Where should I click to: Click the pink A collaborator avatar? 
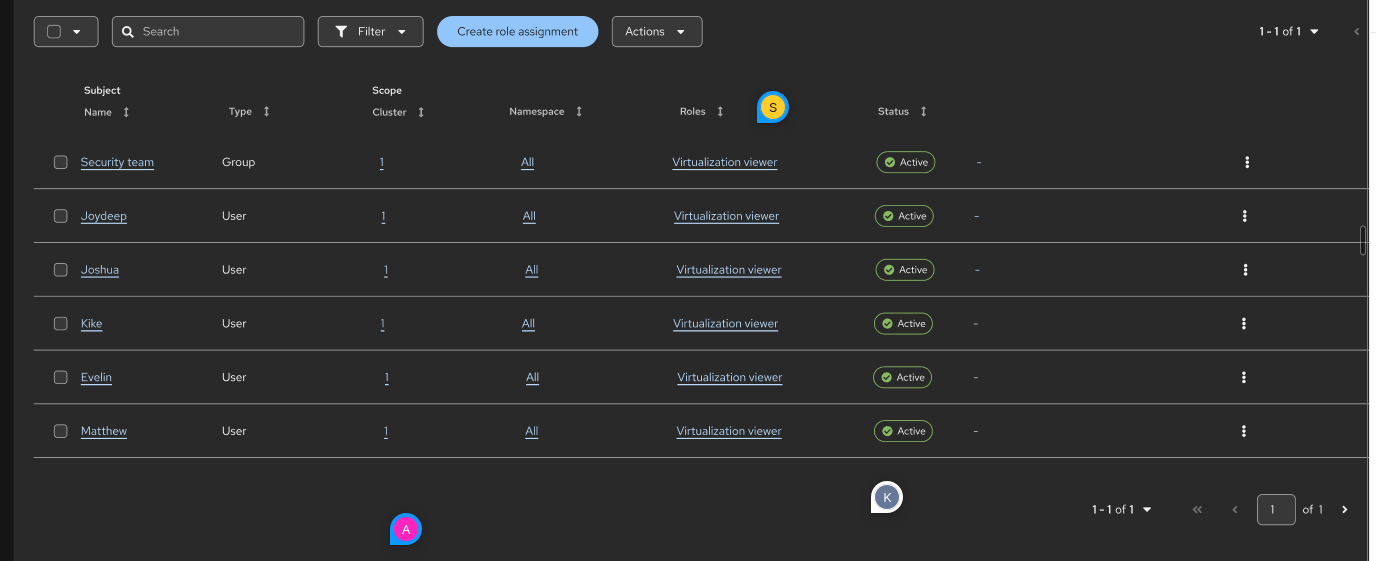(x=406, y=530)
